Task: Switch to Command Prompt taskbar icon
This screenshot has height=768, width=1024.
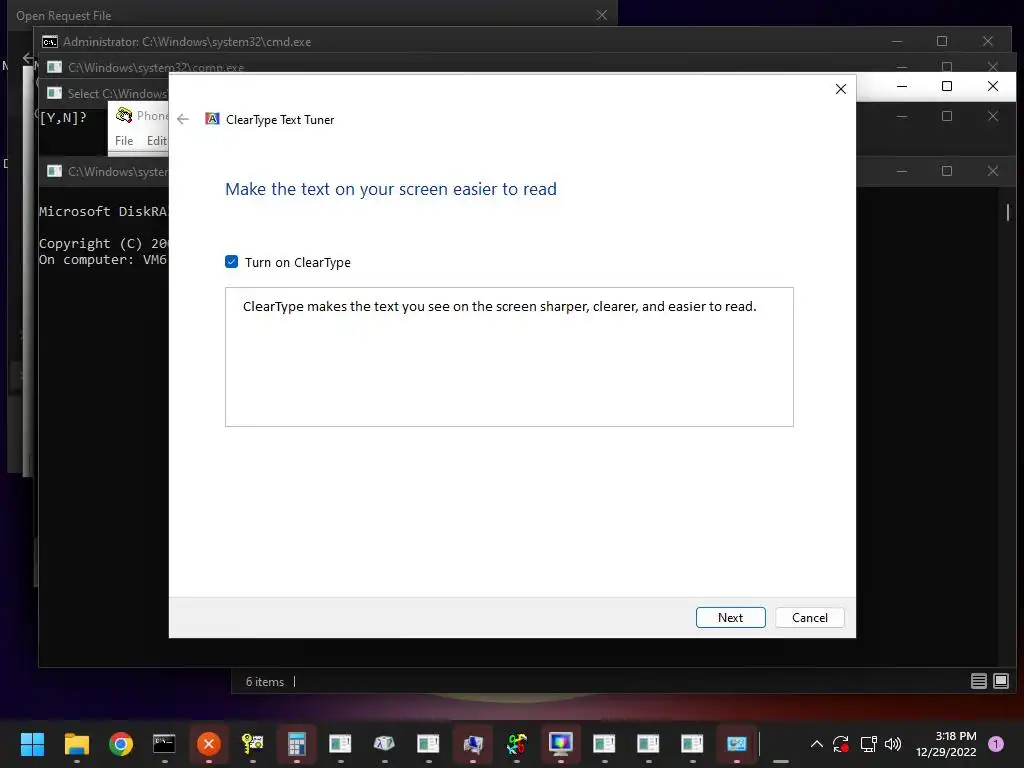Action: (164, 744)
